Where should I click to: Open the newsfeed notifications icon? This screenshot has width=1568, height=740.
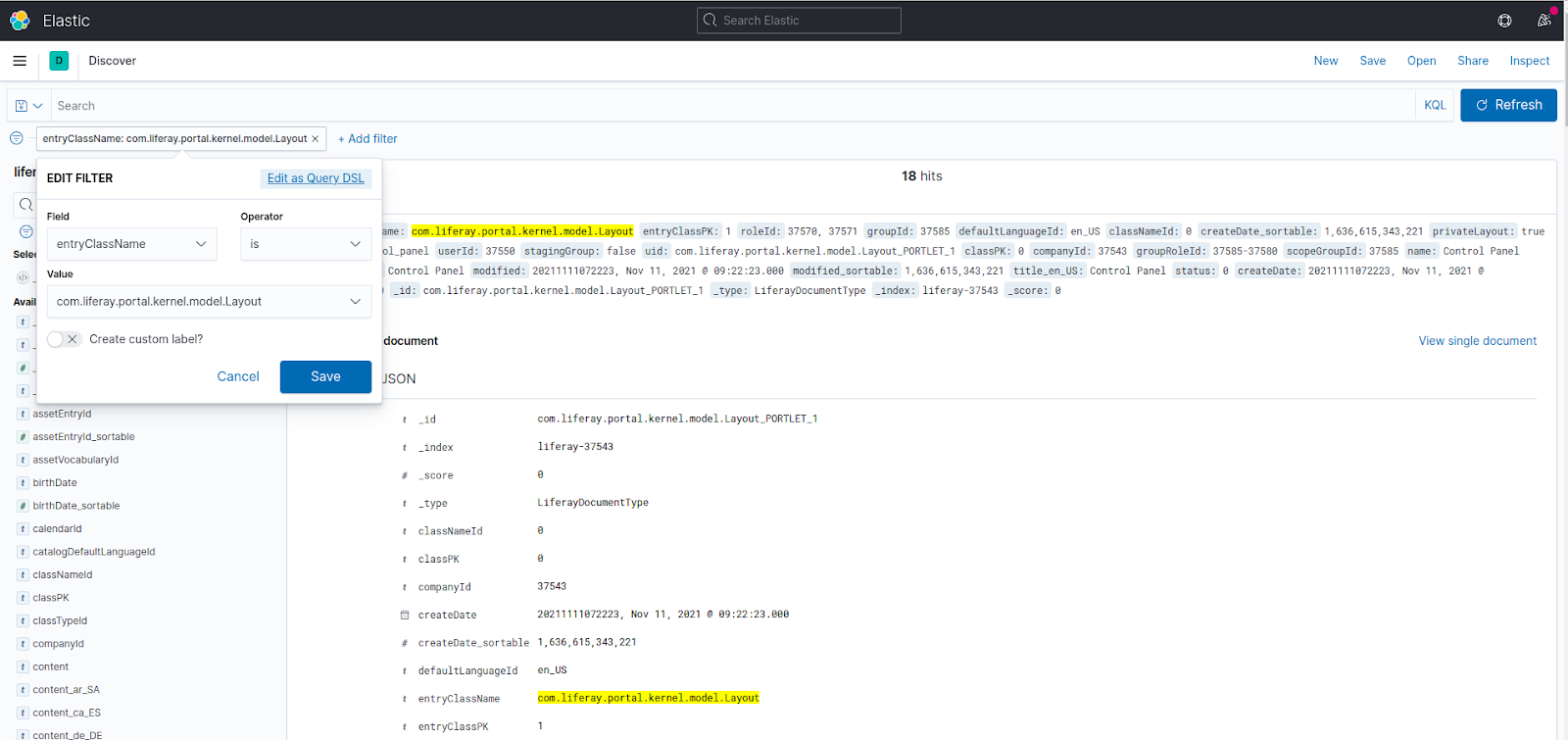[x=1543, y=21]
